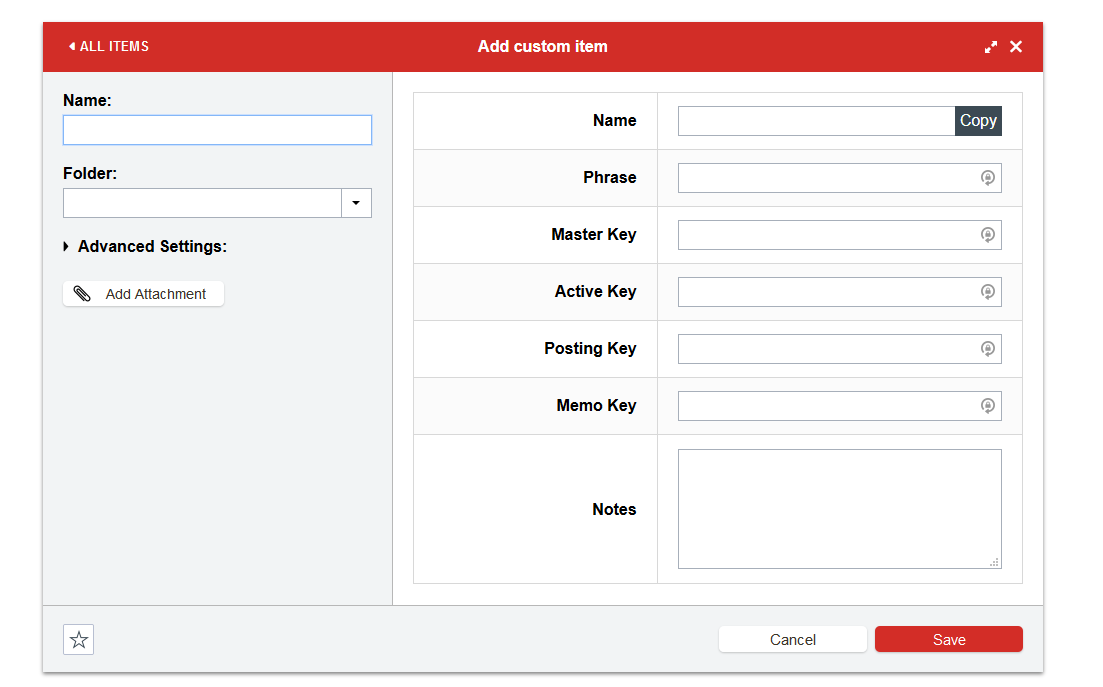The image size is (1103, 687).
Task: Cancel adding the custom item
Action: [792, 640]
